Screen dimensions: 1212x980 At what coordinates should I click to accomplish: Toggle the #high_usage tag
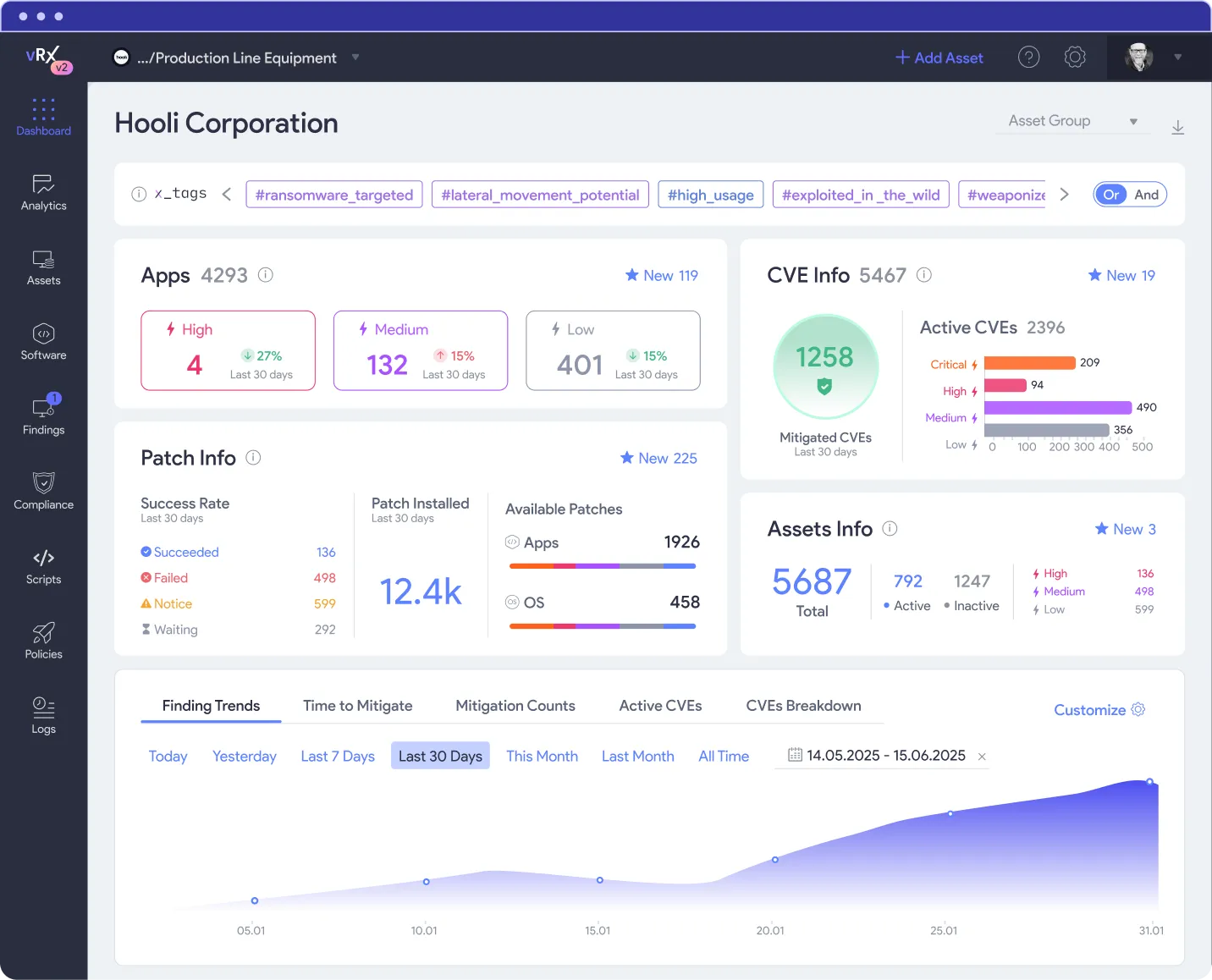[x=711, y=195]
